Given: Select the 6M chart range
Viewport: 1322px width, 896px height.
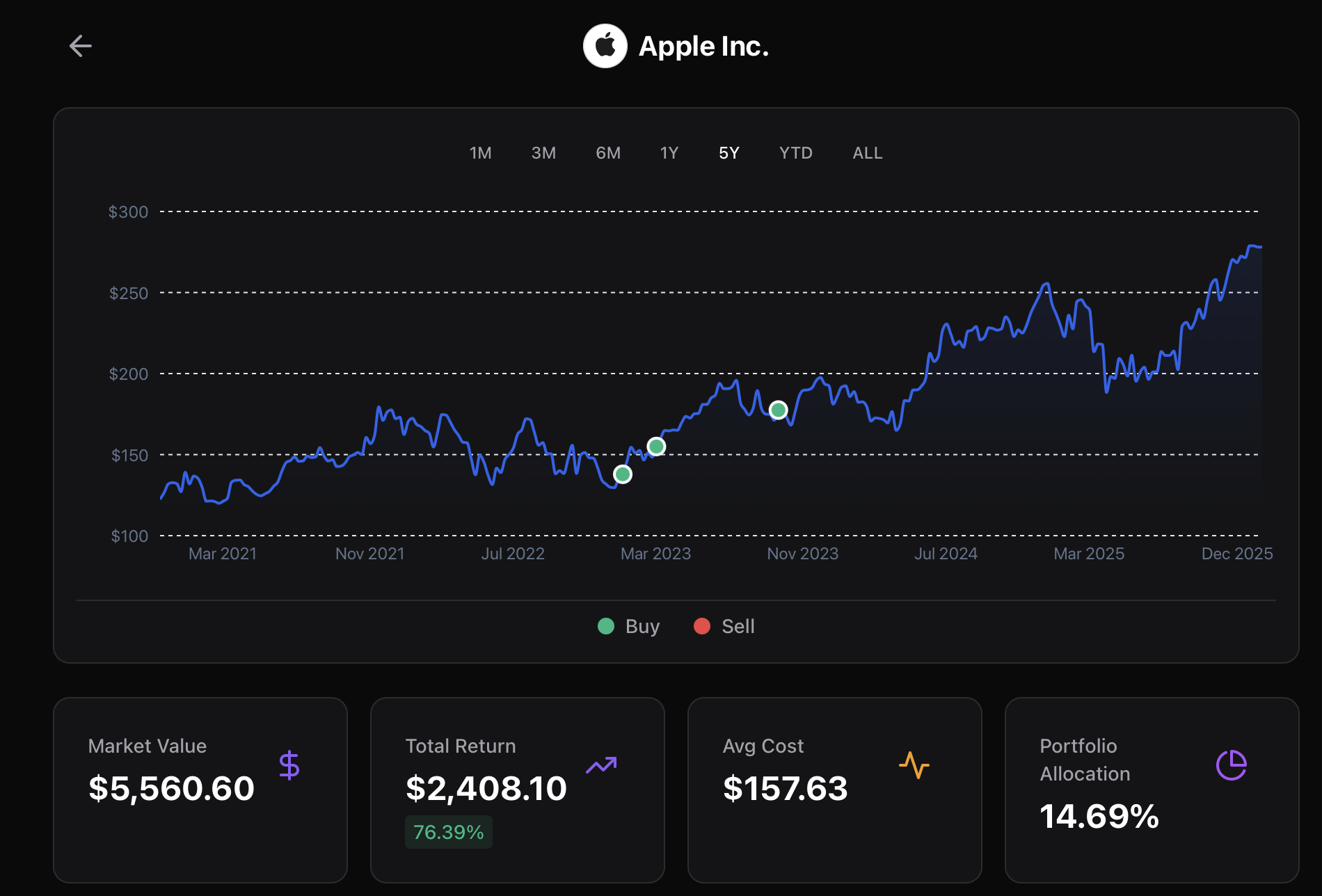Looking at the screenshot, I should [x=608, y=152].
